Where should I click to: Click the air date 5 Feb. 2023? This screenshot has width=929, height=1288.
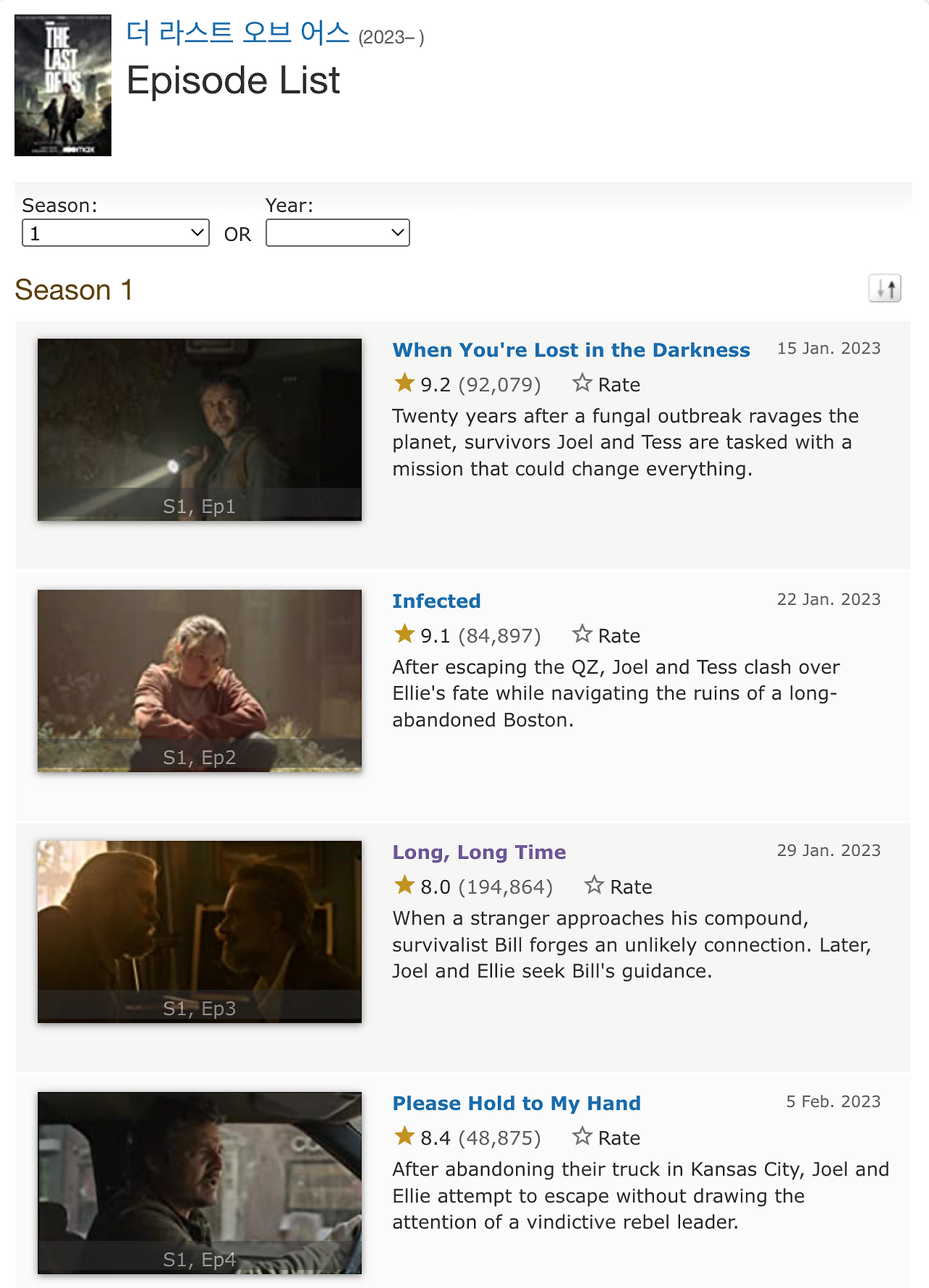pyautogui.click(x=833, y=1102)
